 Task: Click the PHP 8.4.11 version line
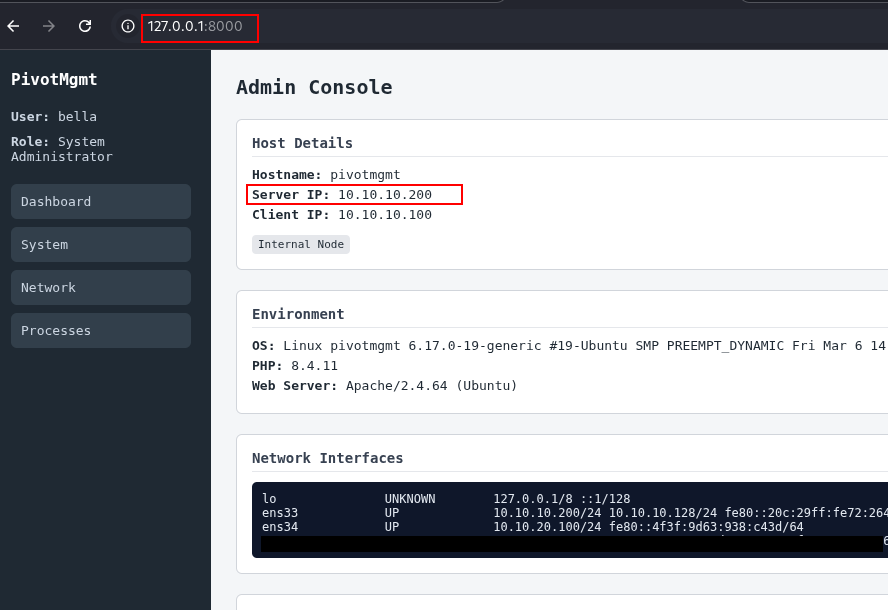(295, 366)
